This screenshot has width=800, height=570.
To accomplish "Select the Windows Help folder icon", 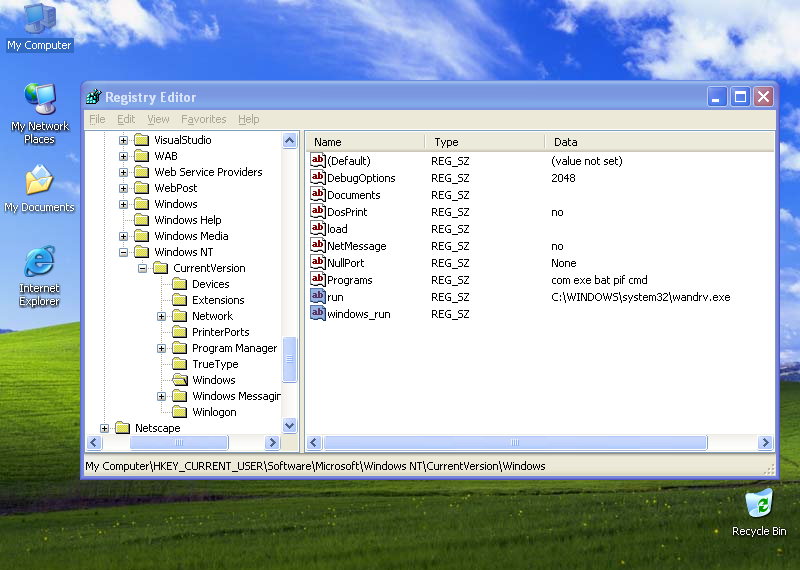I will click(x=141, y=220).
